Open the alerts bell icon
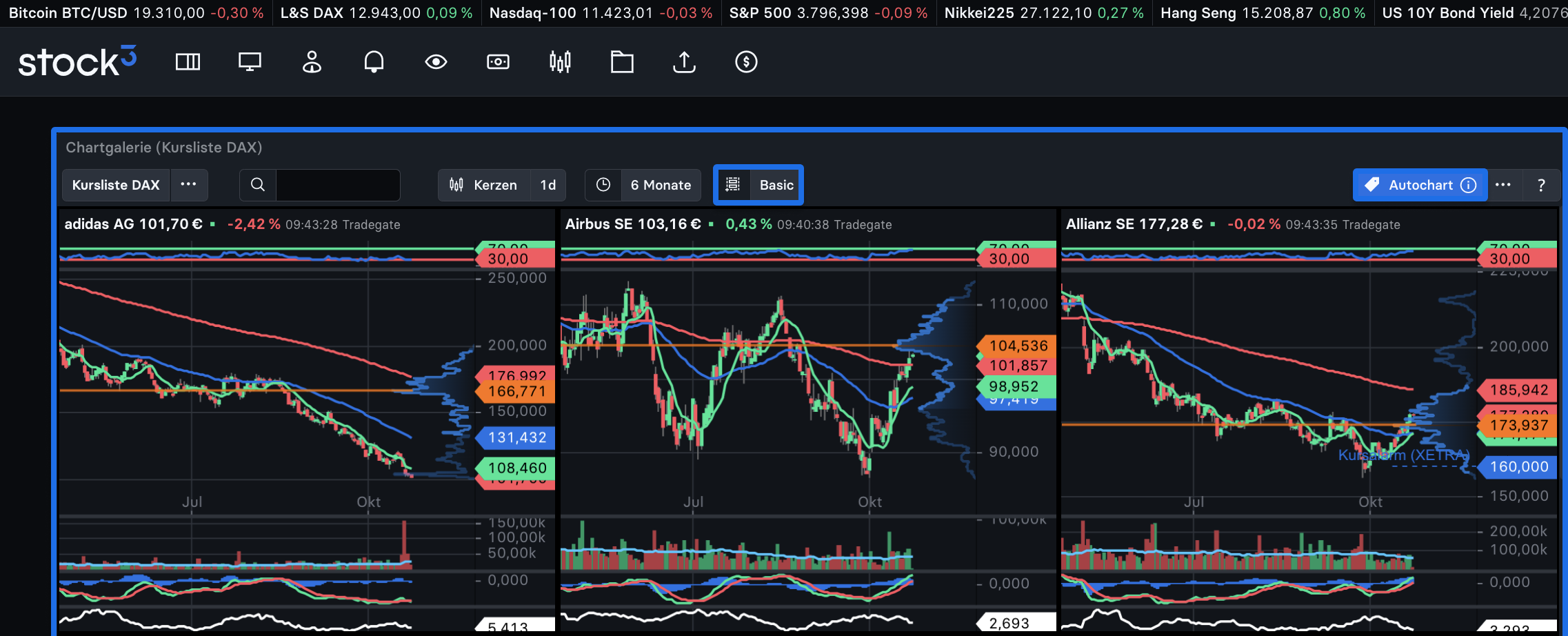This screenshot has height=636, width=1568. pyautogui.click(x=374, y=62)
